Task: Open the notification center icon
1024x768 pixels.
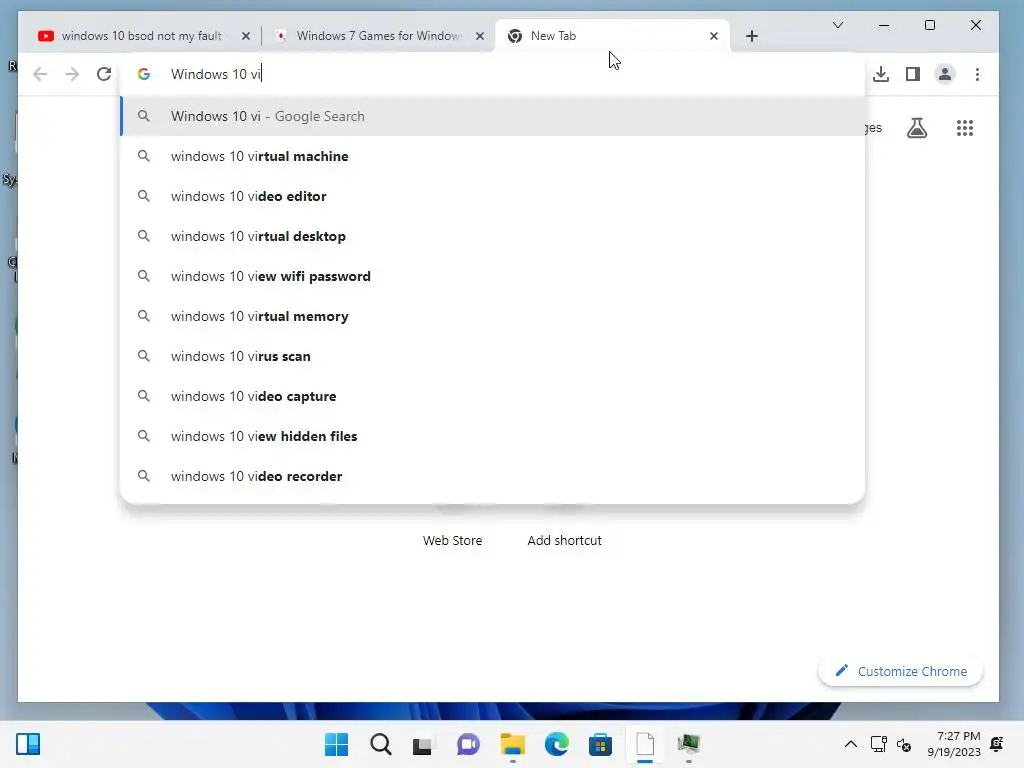Action: pyautogui.click(x=997, y=744)
